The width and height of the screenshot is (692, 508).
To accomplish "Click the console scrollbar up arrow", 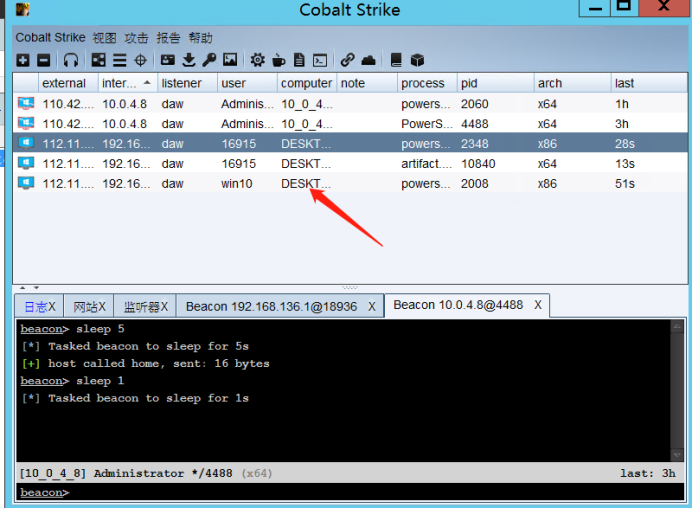I will click(x=677, y=327).
